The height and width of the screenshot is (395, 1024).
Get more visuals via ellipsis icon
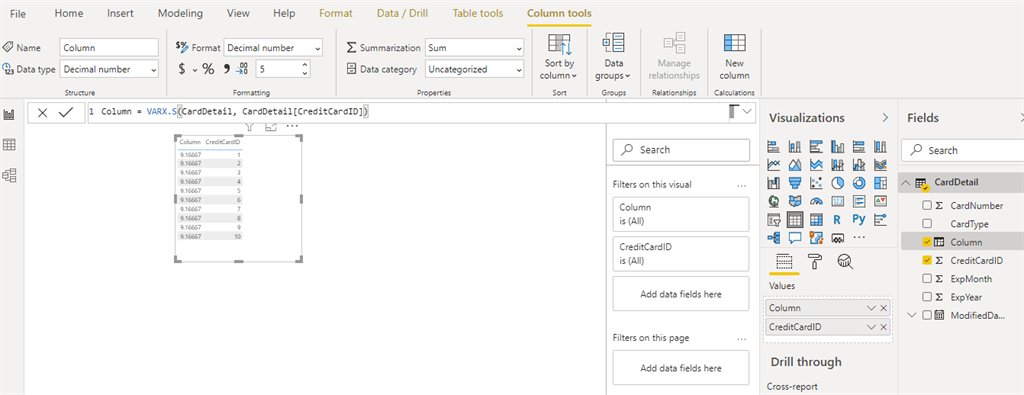[859, 238]
